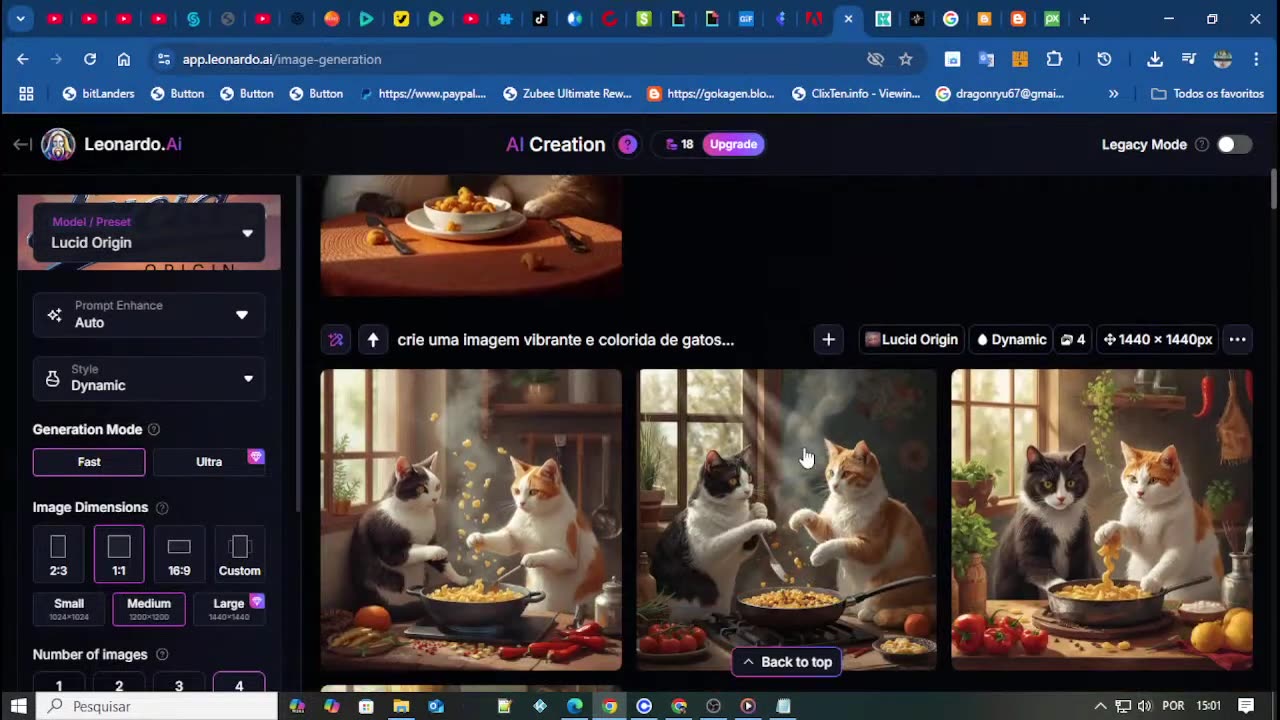
Task: Click the Pesquisar taskbar search box
Action: tap(158, 706)
